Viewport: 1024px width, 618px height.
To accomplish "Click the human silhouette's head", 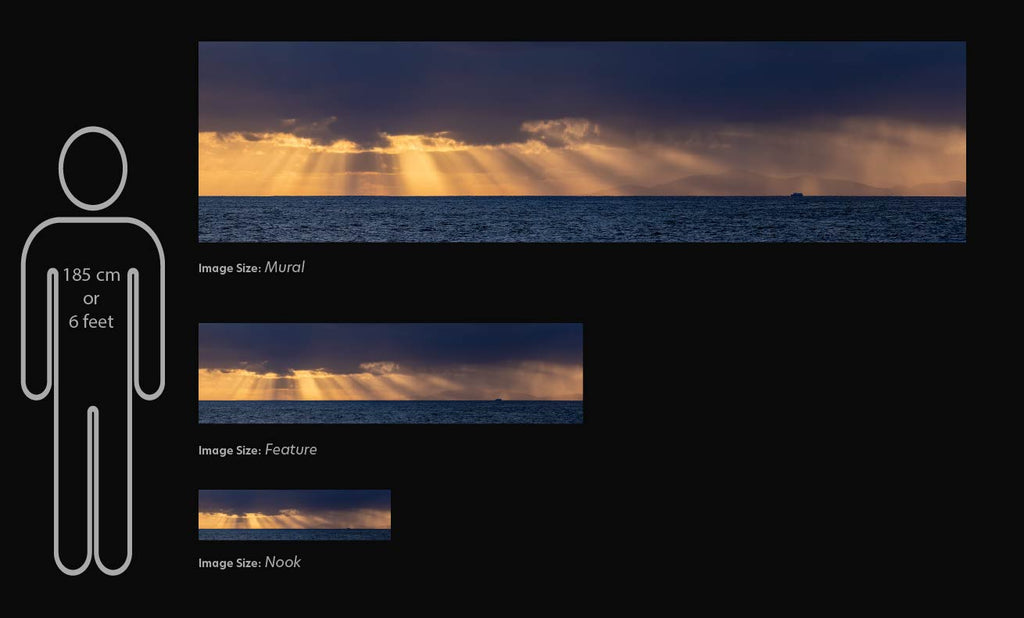I will coord(93,168).
